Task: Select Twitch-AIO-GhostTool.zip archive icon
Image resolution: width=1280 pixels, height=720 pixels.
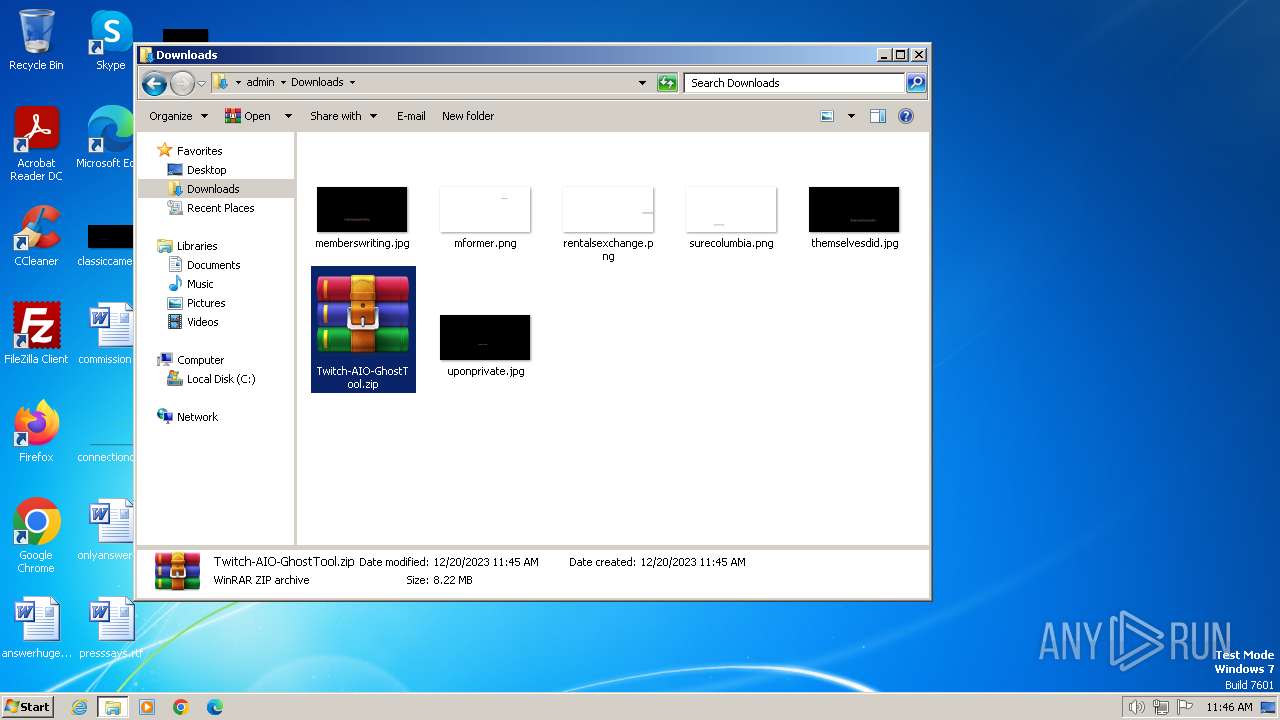Action: tap(363, 316)
